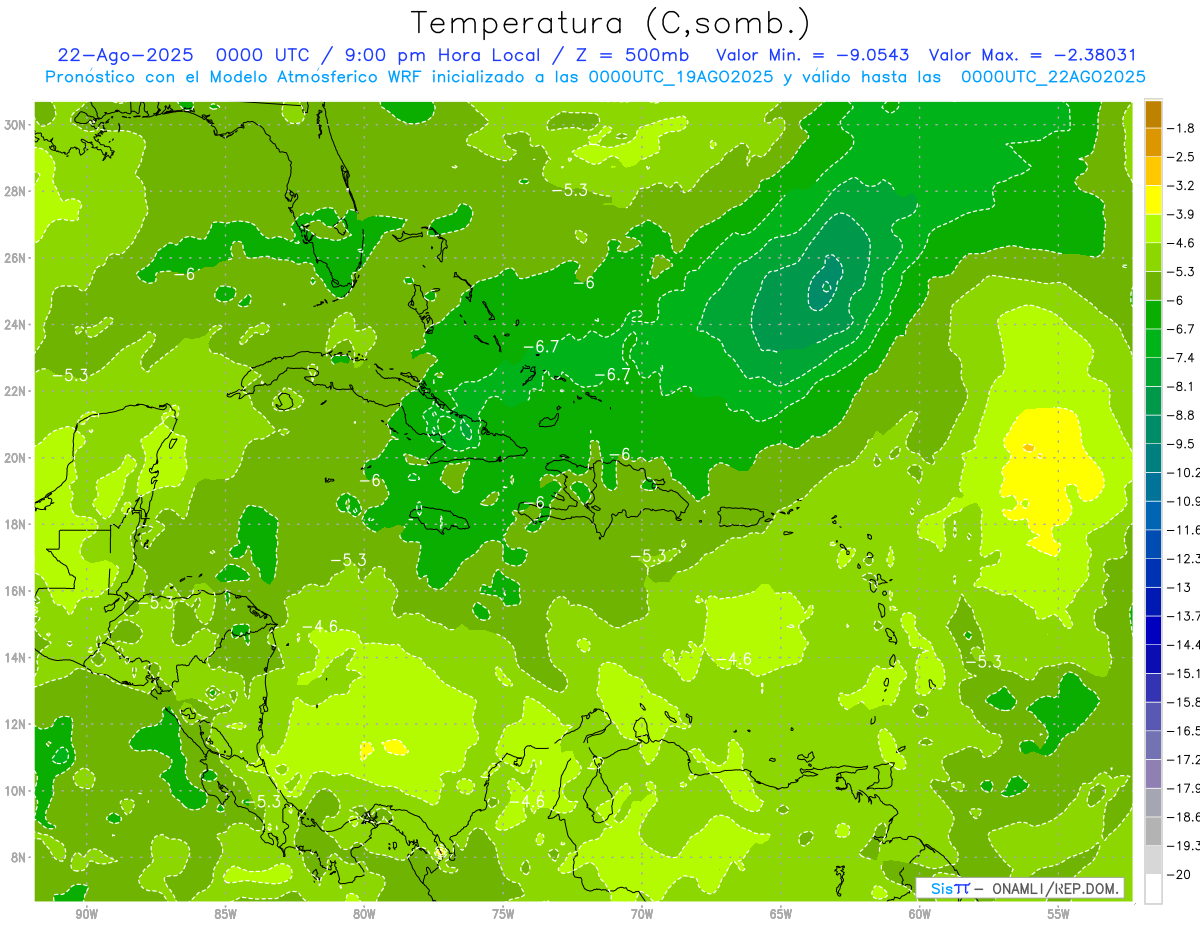Image resolution: width=1200 pixels, height=927 pixels.
Task: Click the "-18.6" color scale value
Action: tap(1185, 817)
